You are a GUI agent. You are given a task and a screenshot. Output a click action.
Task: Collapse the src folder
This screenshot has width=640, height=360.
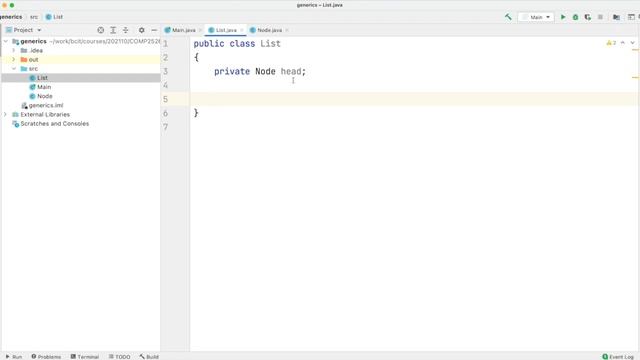tap(14, 69)
